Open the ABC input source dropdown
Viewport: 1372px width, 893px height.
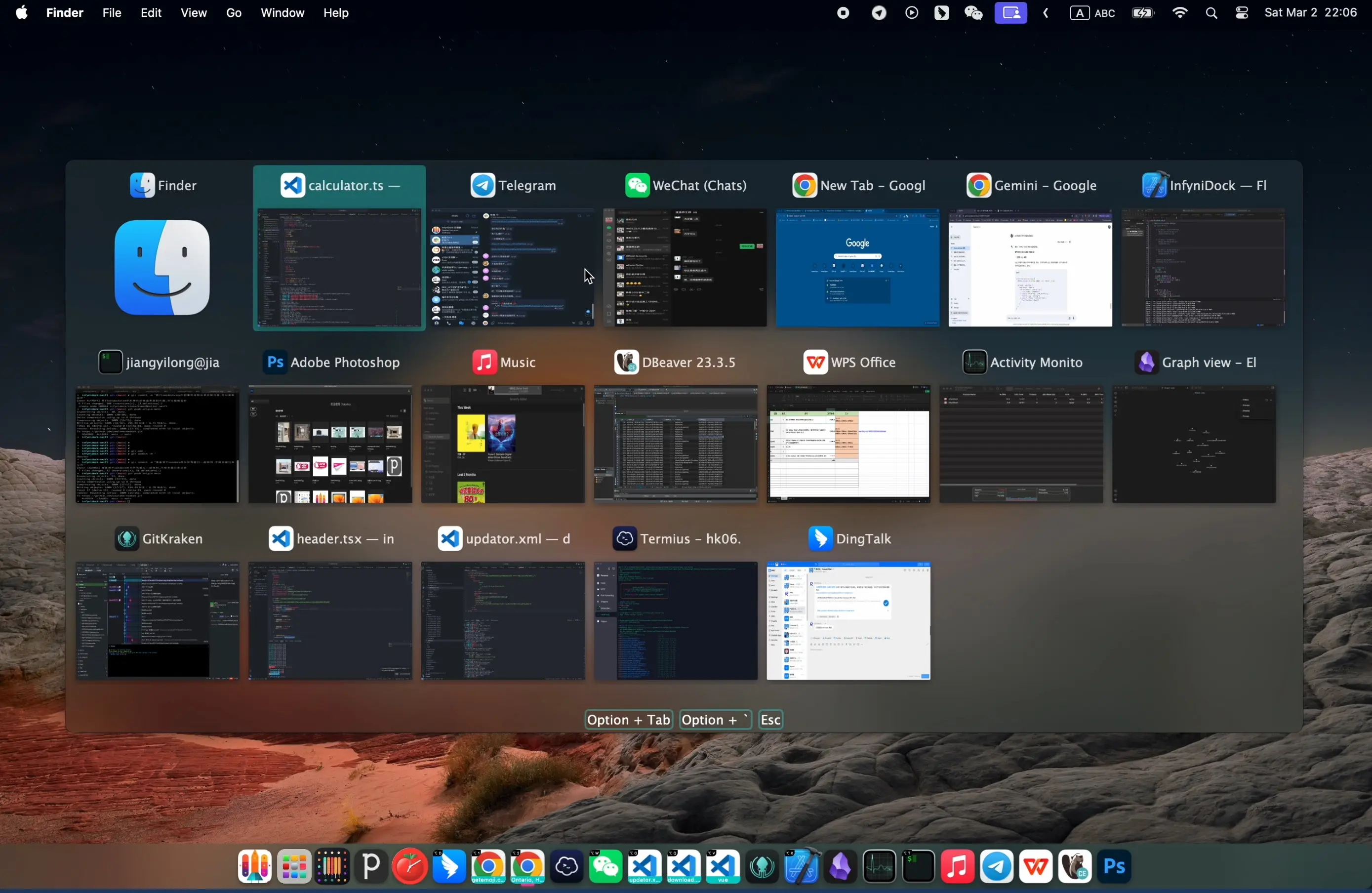1092,13
